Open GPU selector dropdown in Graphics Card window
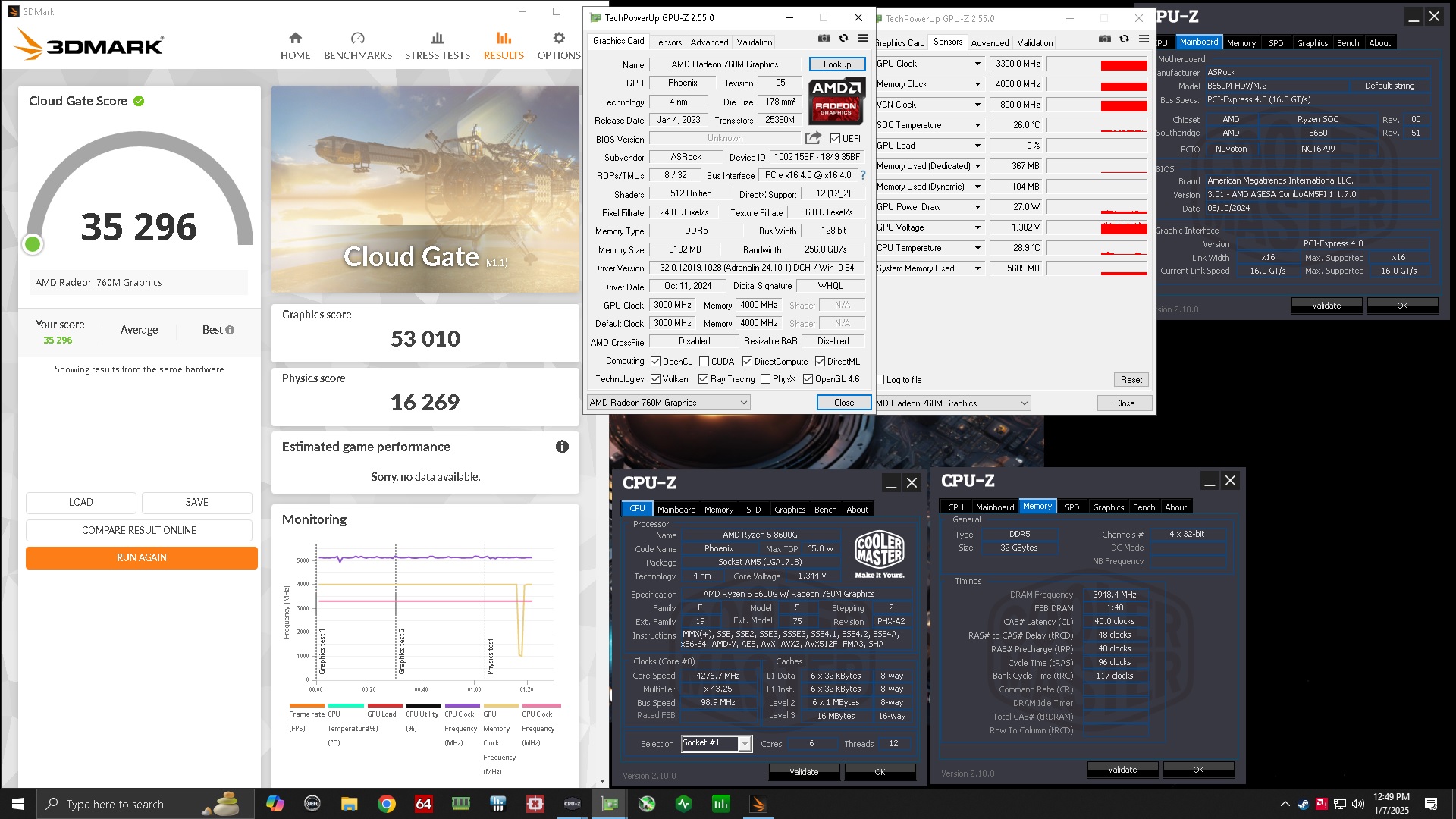The image size is (1456, 819). point(668,403)
